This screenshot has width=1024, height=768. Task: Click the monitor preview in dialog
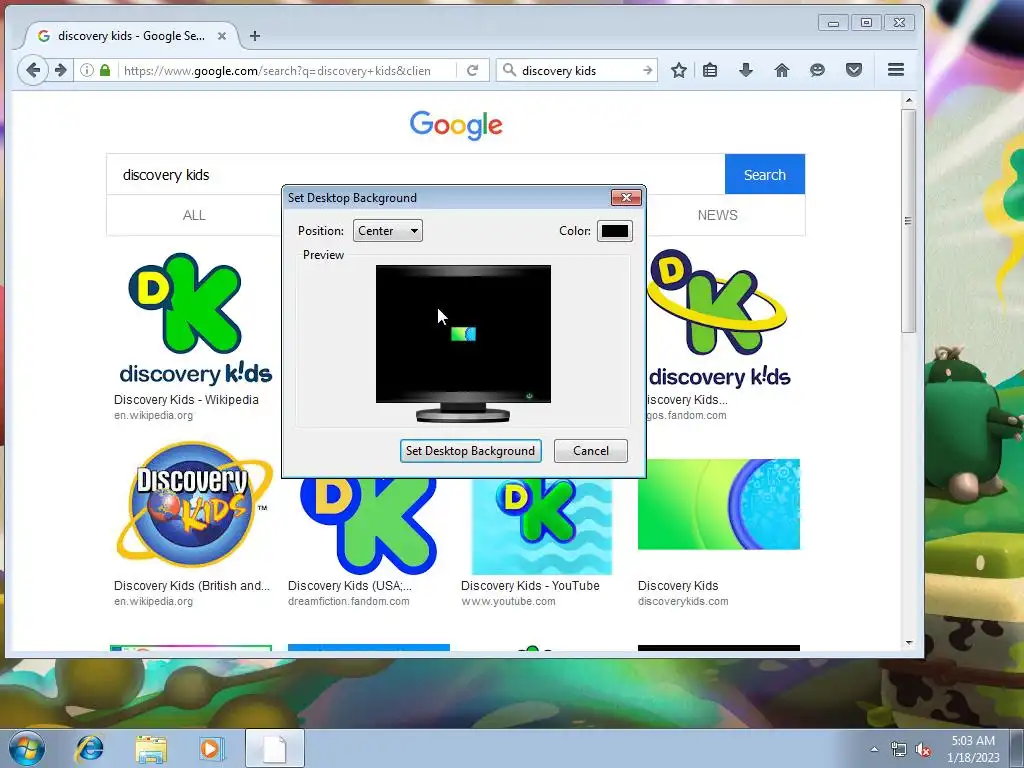coord(463,343)
